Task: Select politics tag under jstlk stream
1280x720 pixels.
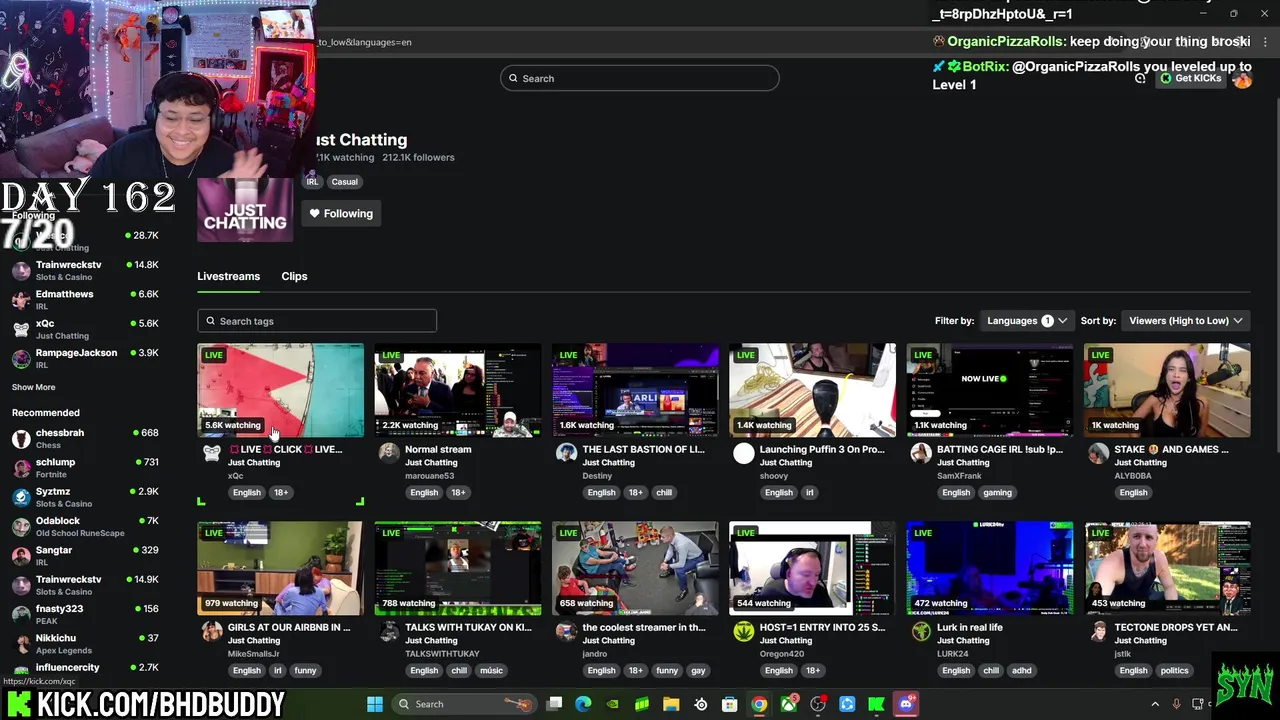Action: [1174, 670]
